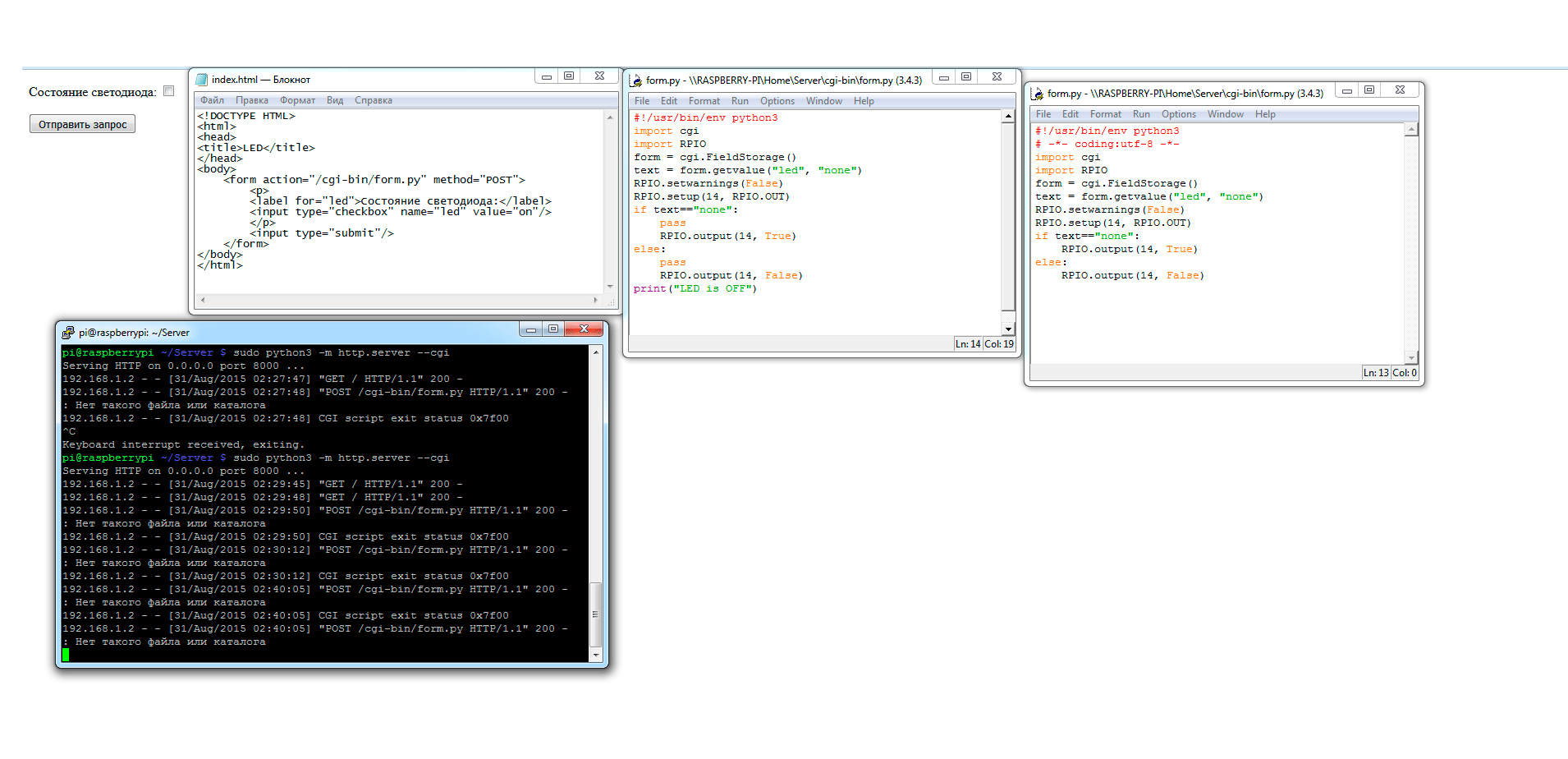Click scroll down arrow in right form.py window

pyautogui.click(x=1411, y=358)
